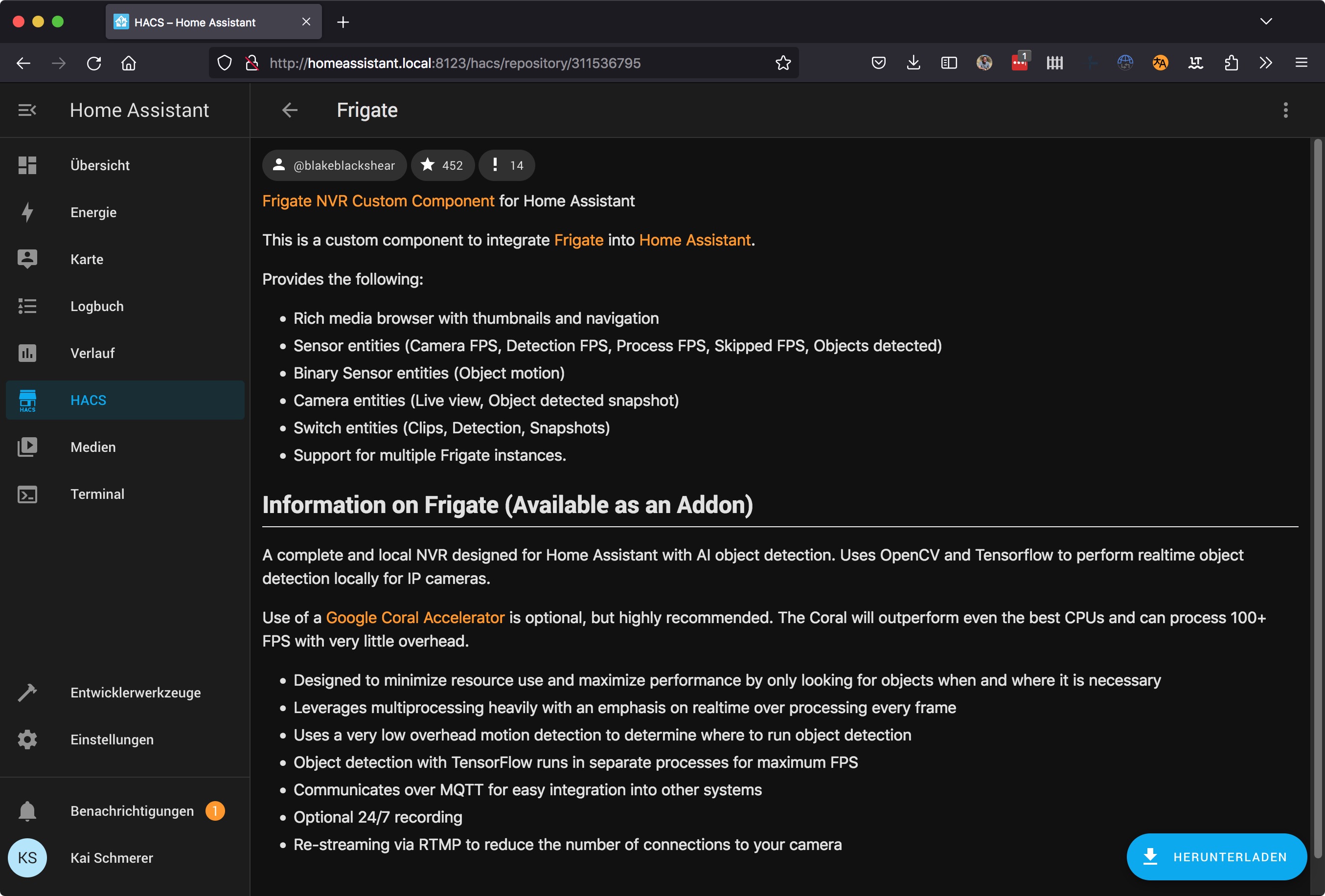Expand the Firefox tab list chevron

coord(1266,22)
